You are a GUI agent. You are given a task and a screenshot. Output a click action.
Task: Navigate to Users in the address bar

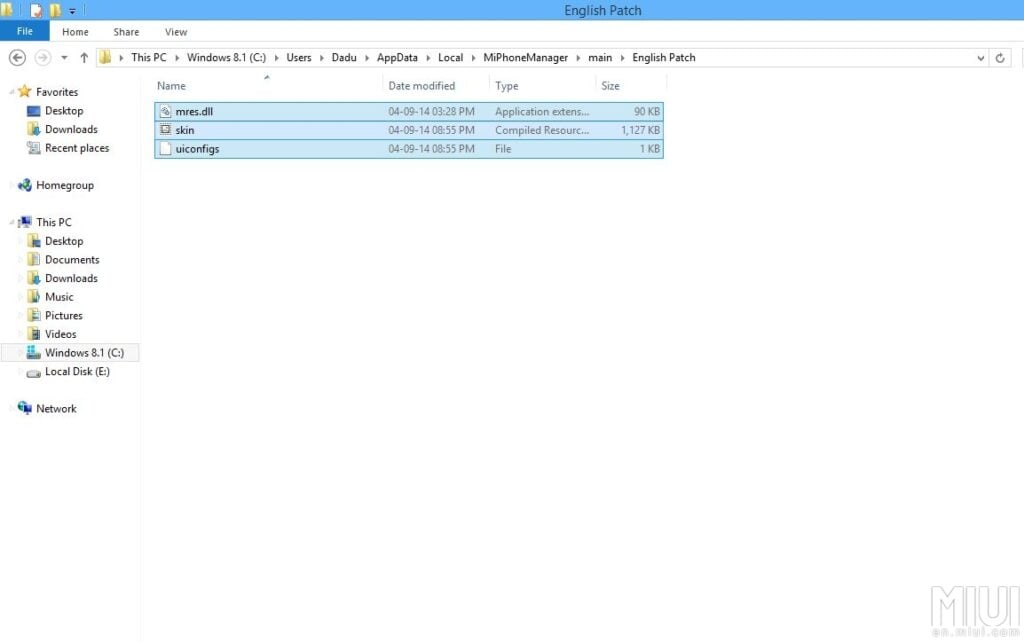point(299,57)
